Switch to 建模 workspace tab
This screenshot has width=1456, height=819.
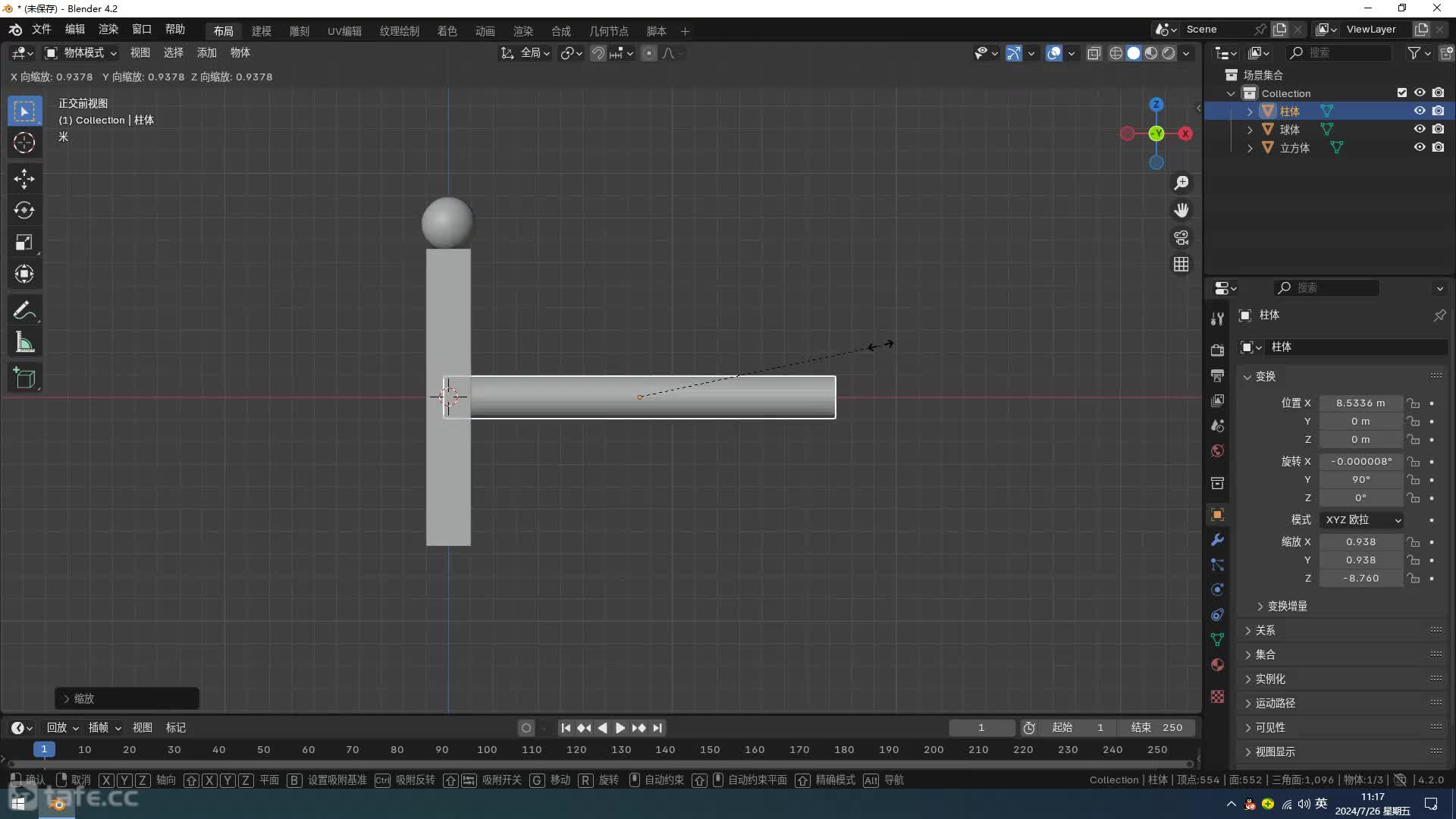[x=261, y=31]
